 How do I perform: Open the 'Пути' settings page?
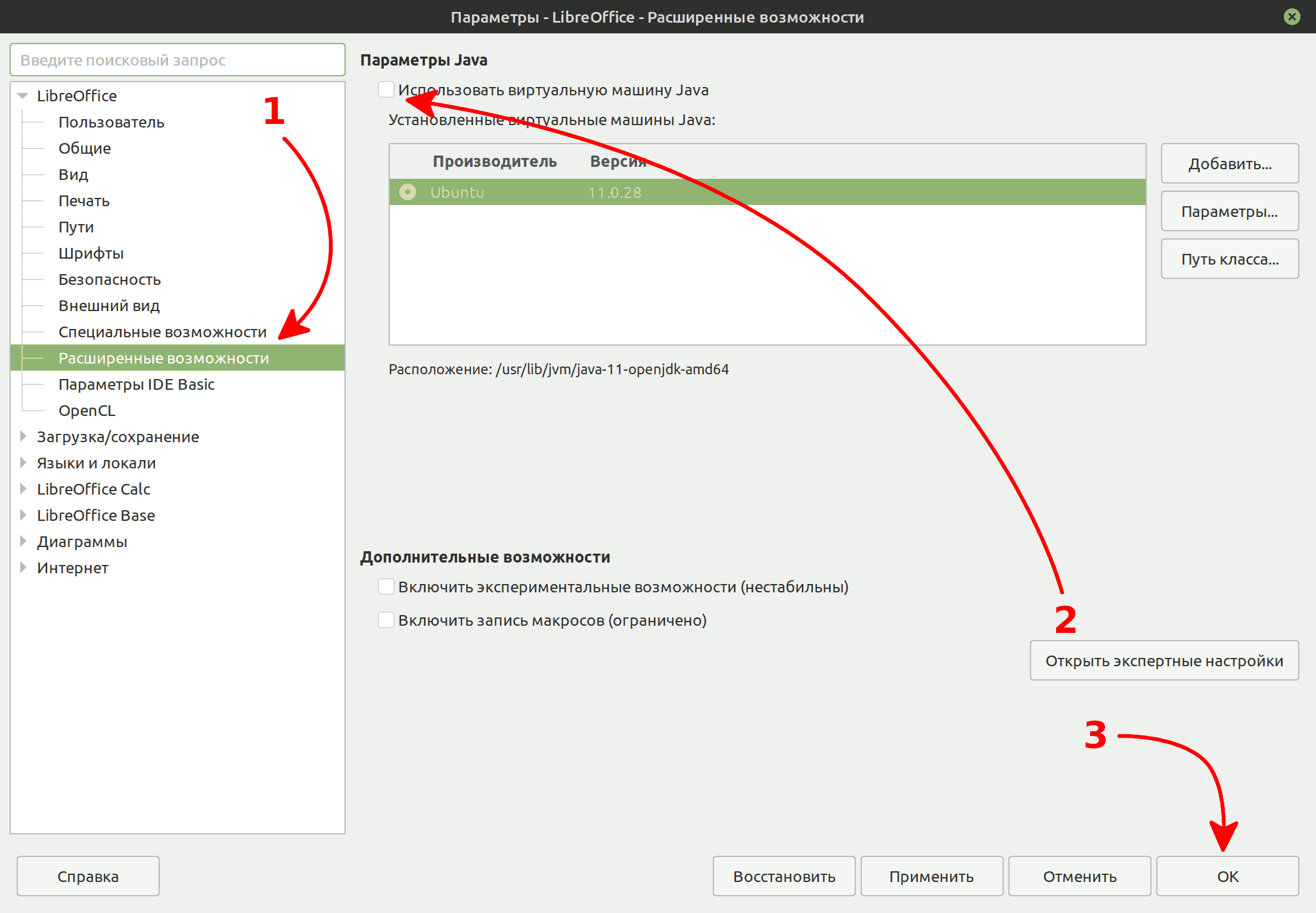pos(76,227)
